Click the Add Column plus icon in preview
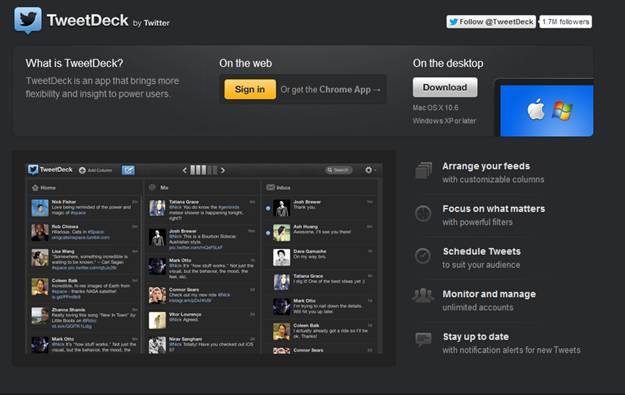 [x=83, y=170]
